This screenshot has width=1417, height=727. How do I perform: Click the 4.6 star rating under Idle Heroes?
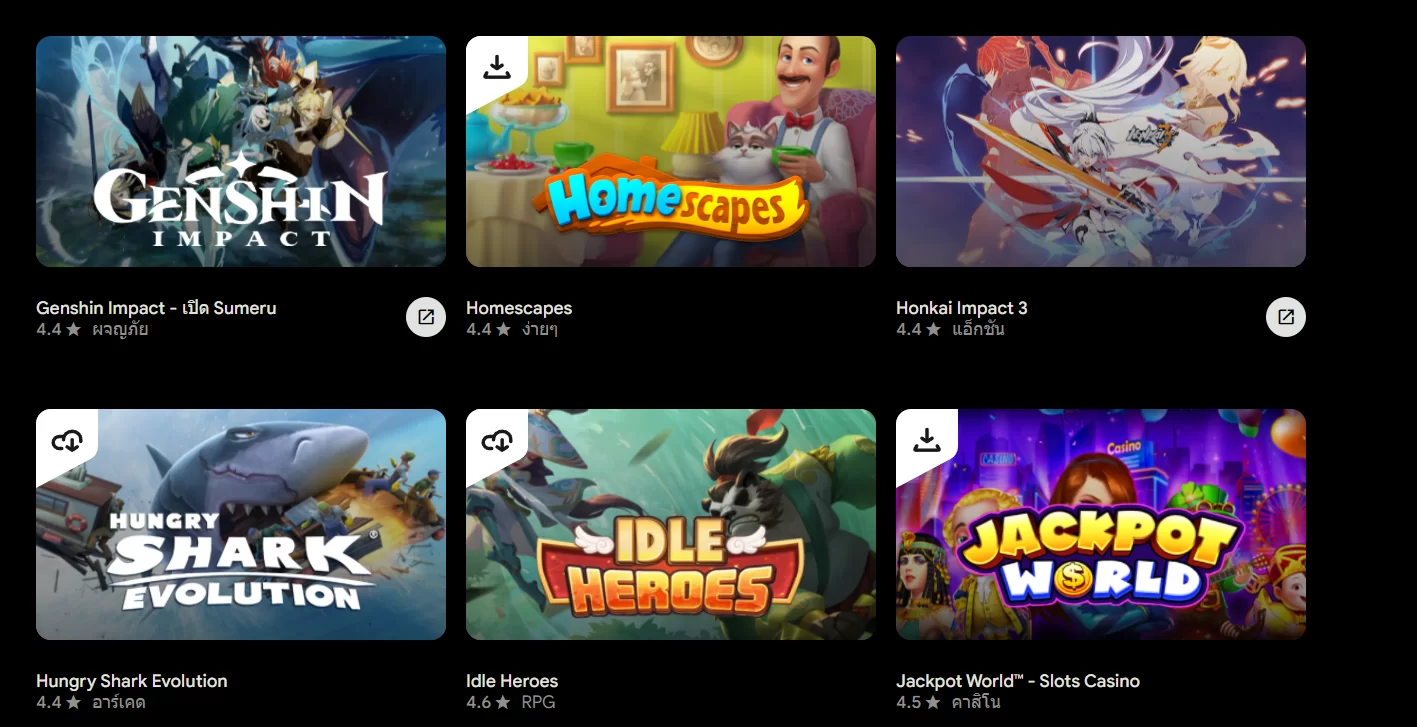pos(489,702)
